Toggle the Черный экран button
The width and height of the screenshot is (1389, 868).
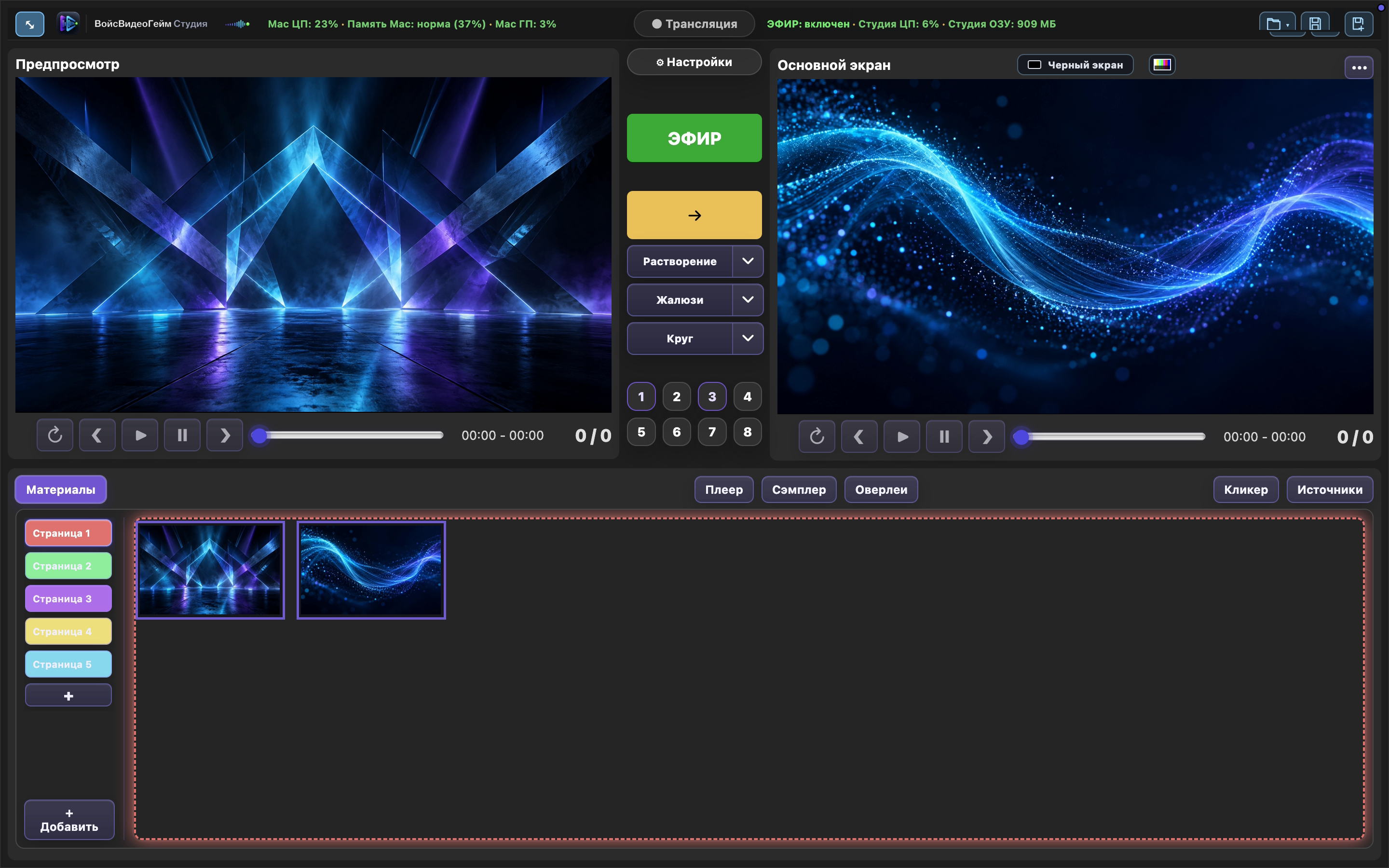[x=1075, y=65]
